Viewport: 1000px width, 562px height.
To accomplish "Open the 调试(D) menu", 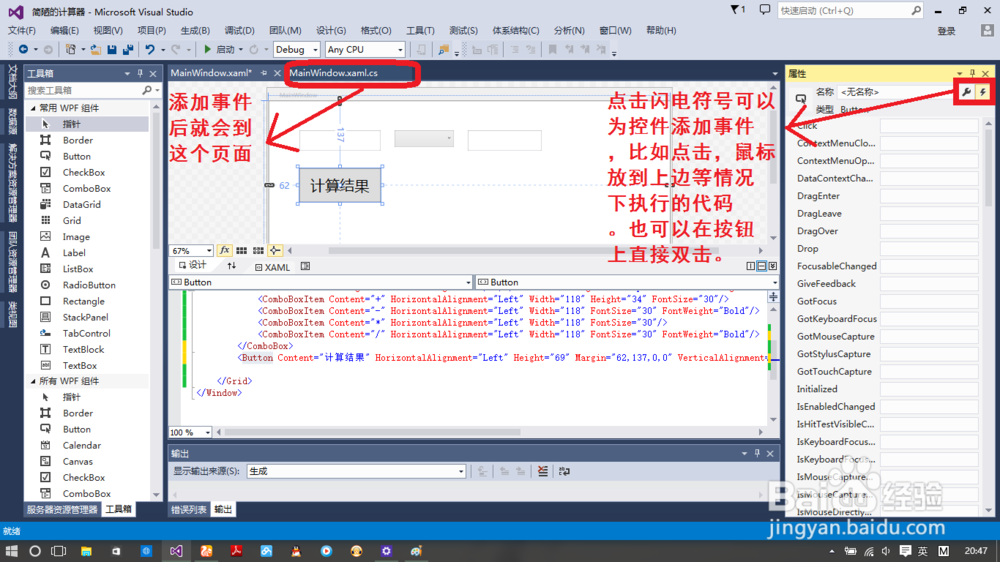I will point(239,30).
